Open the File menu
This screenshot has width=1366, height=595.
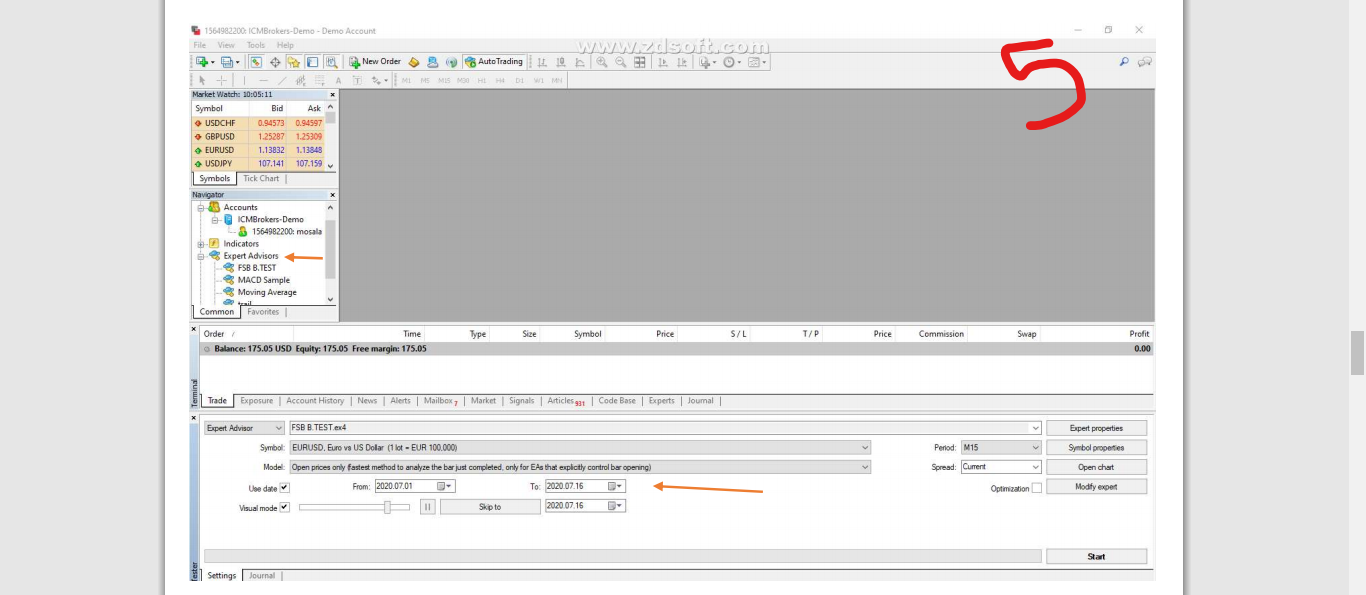coord(200,45)
